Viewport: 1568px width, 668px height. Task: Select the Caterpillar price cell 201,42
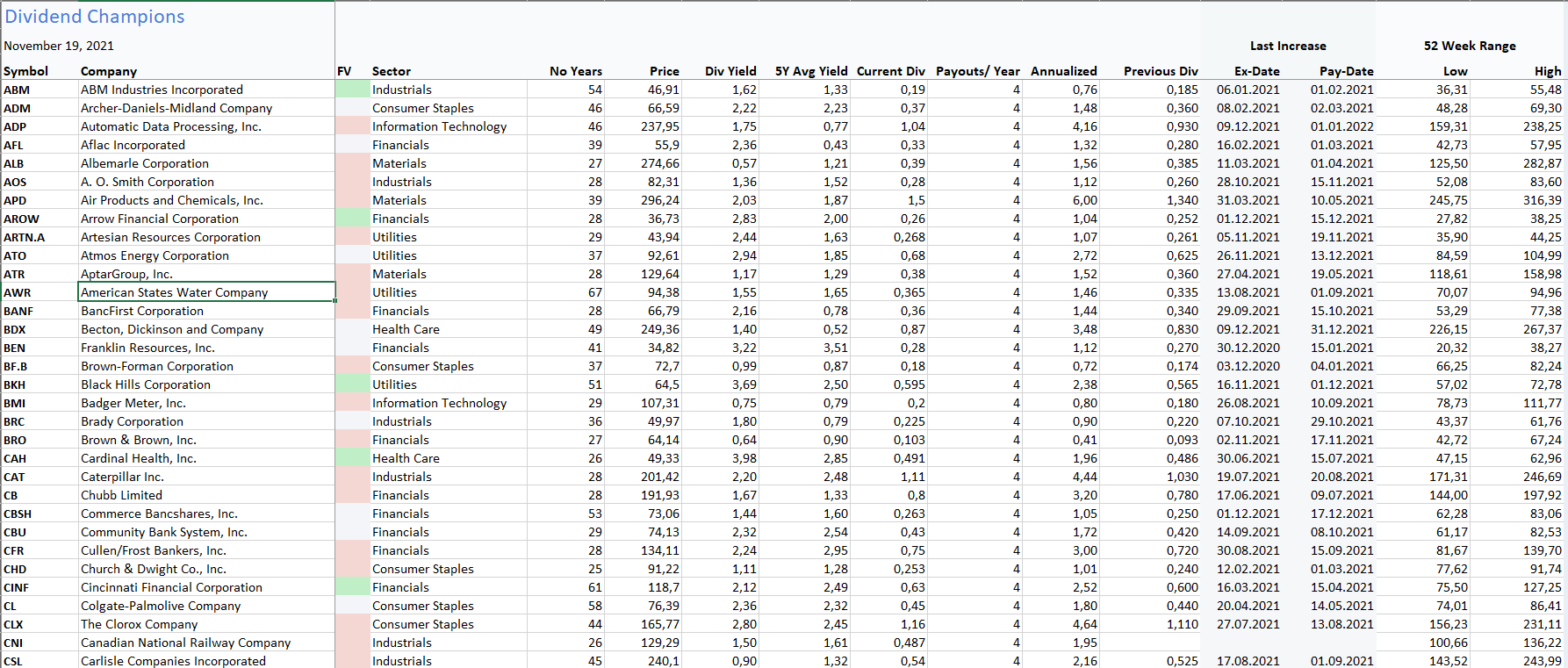click(659, 477)
